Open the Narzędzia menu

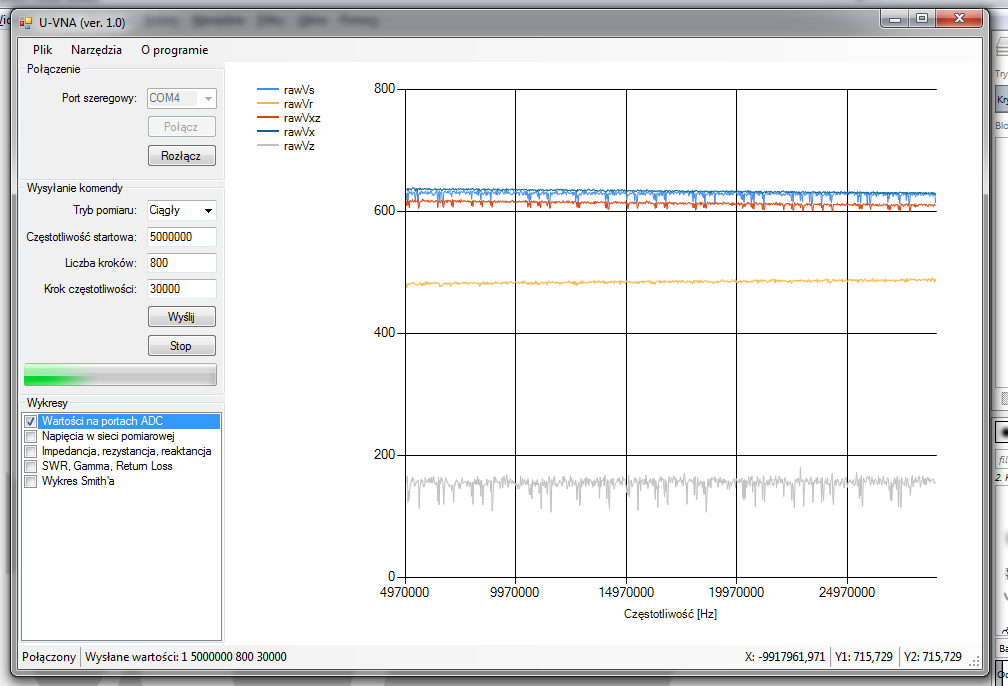pyautogui.click(x=97, y=50)
